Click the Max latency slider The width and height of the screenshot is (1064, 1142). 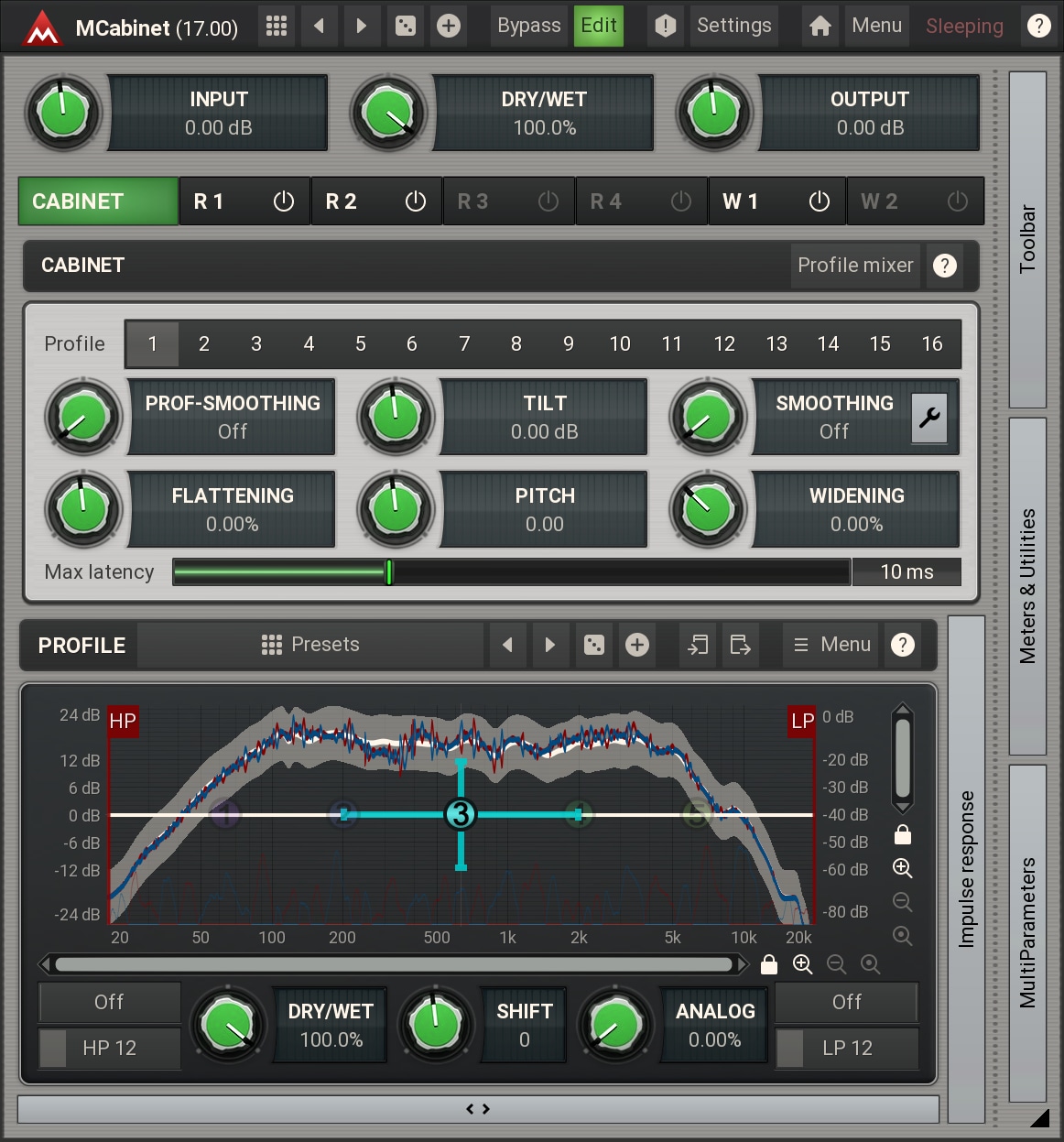[x=511, y=572]
